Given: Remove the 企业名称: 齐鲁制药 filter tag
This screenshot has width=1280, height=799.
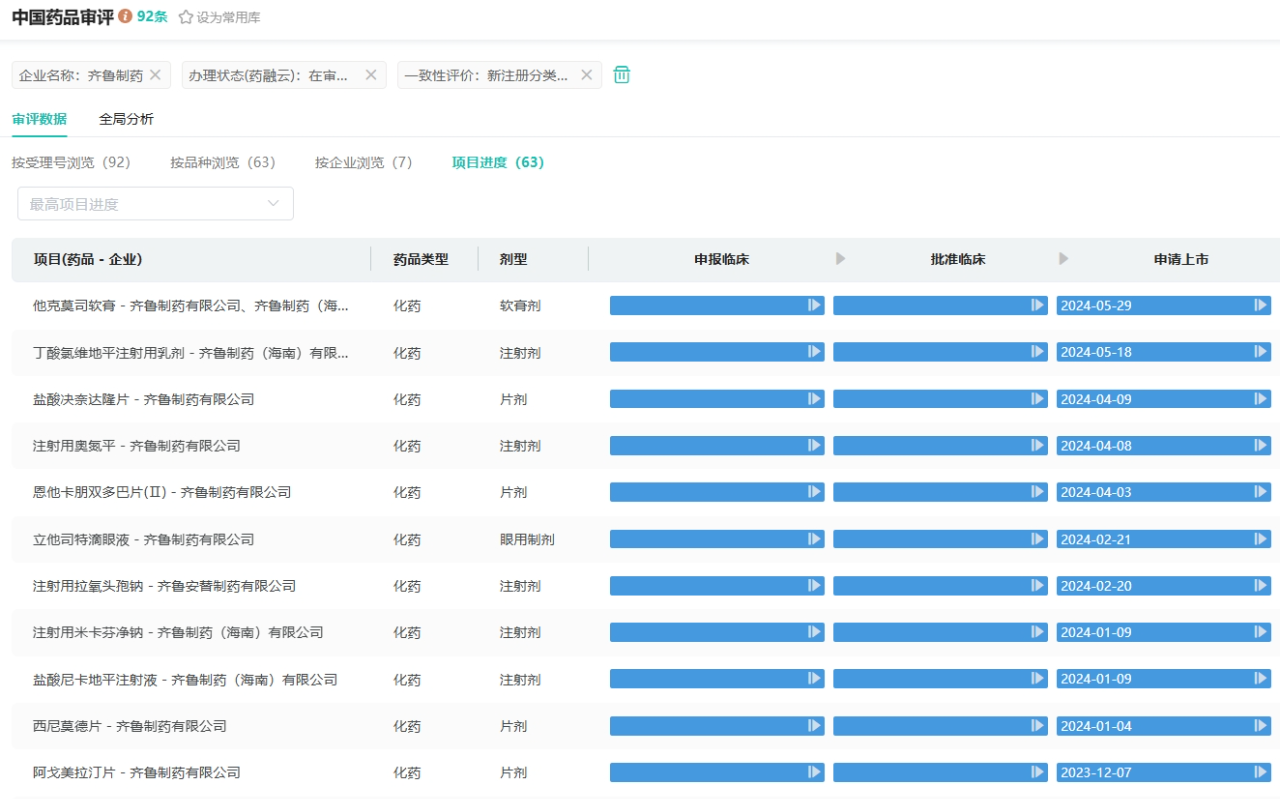Looking at the screenshot, I should (x=155, y=75).
